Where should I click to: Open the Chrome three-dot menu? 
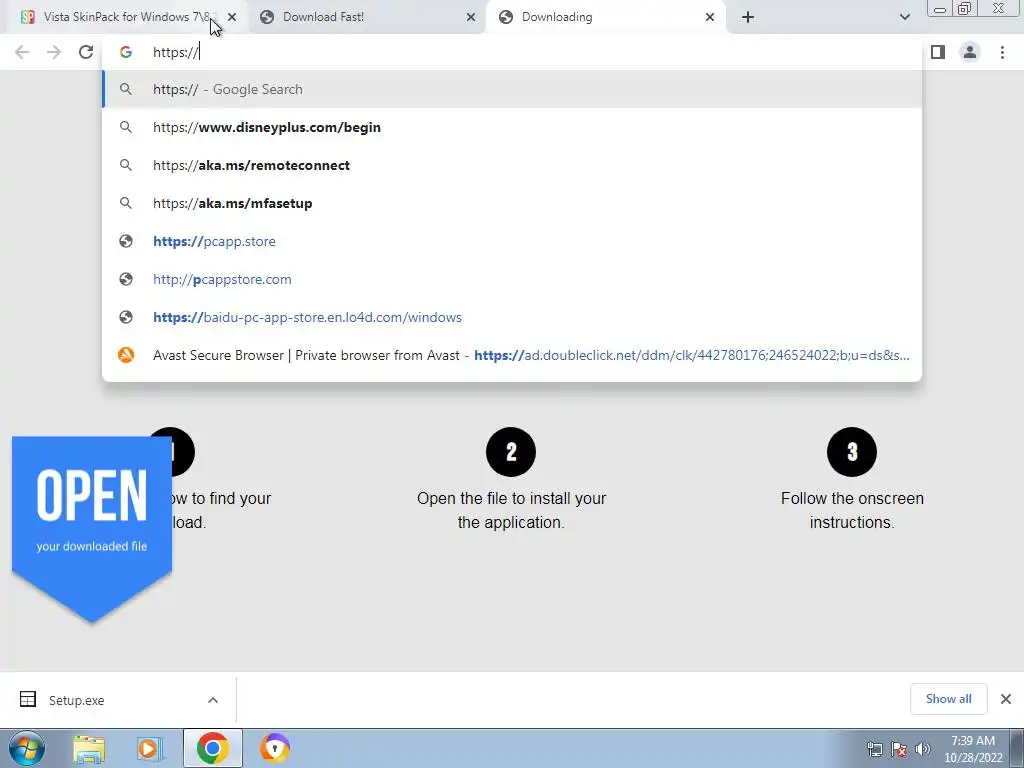[1002, 52]
